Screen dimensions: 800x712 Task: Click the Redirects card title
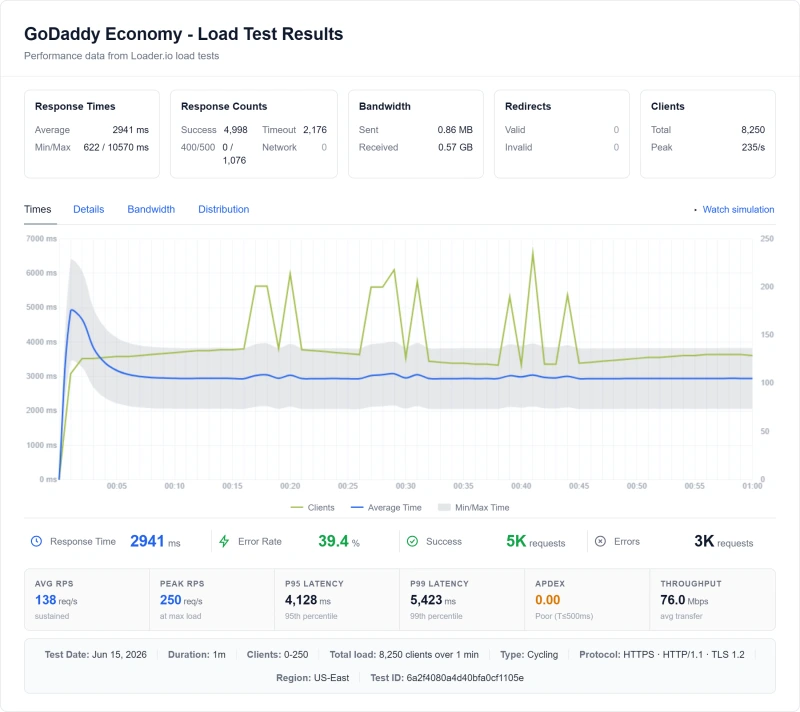point(528,106)
